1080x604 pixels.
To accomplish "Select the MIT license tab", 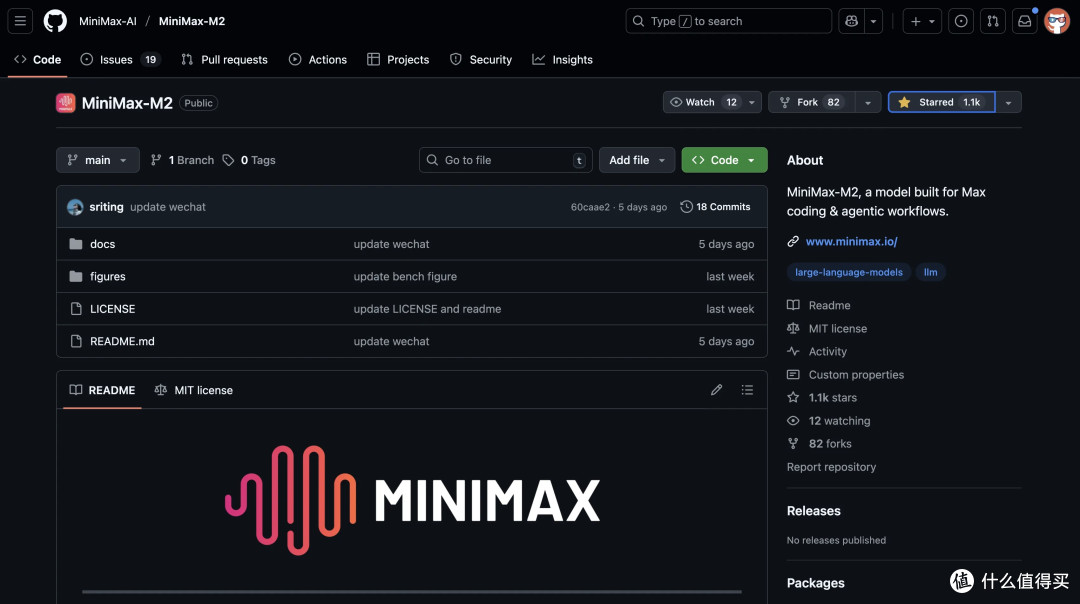I will tap(194, 390).
